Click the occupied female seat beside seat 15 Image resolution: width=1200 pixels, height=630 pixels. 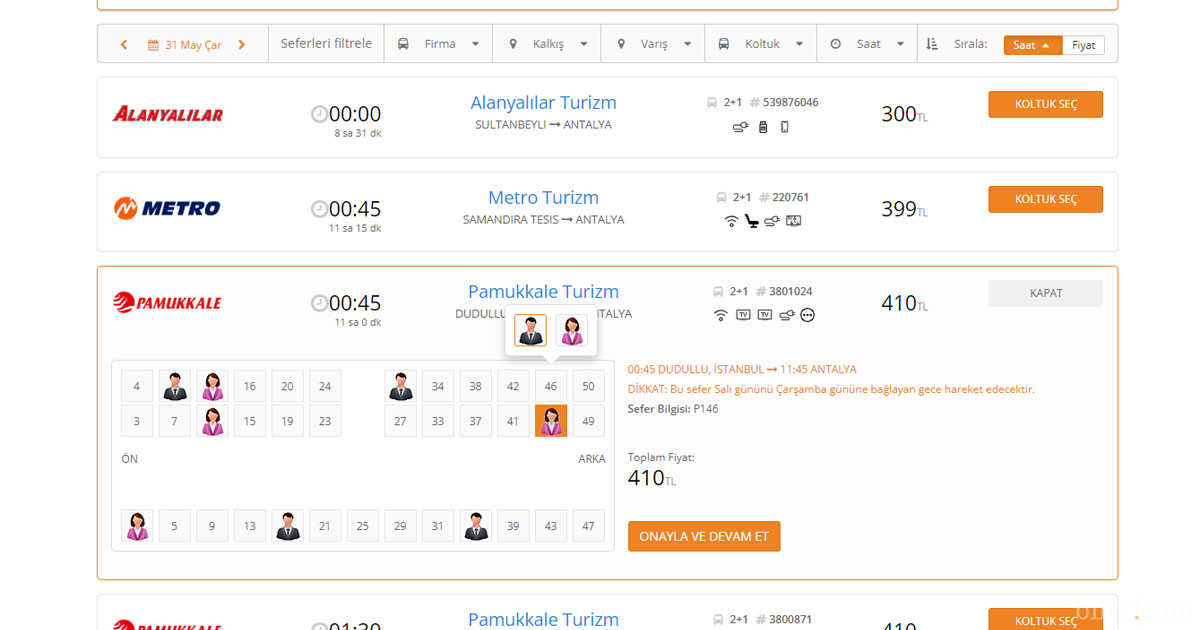[212, 421]
